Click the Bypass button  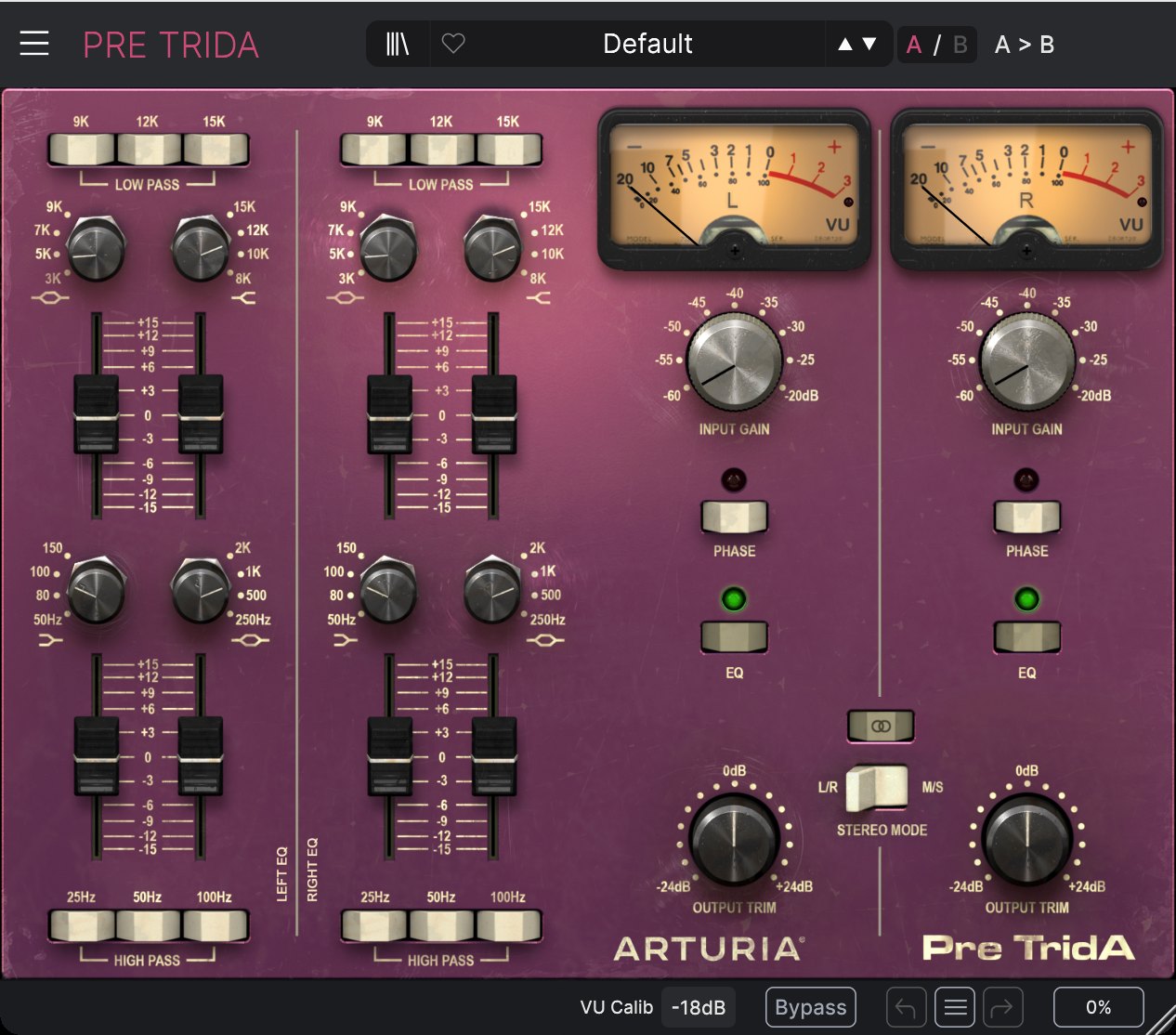point(810,1007)
